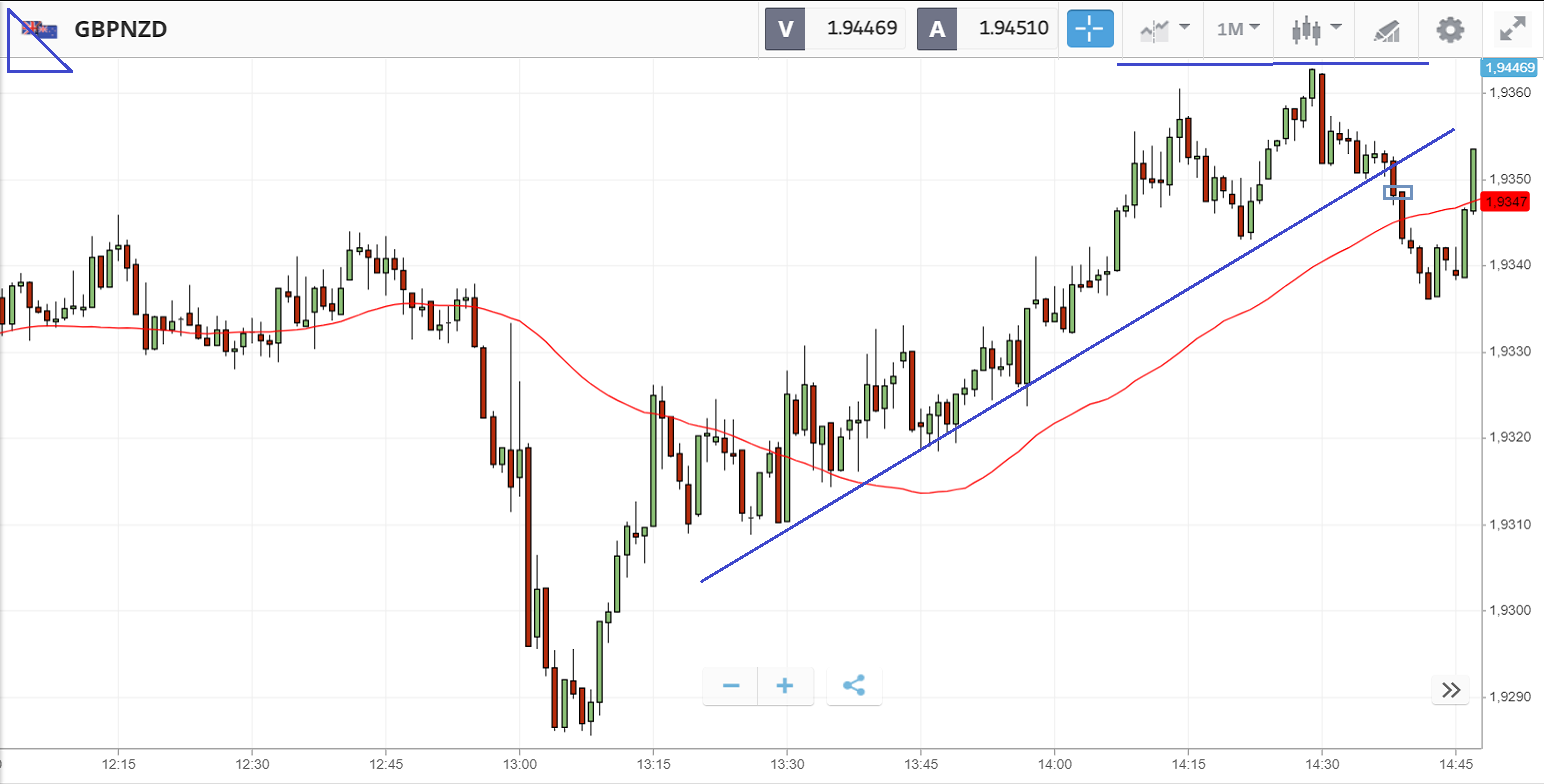Share the chart
Viewport: 1544px width, 784px height.
(854, 686)
